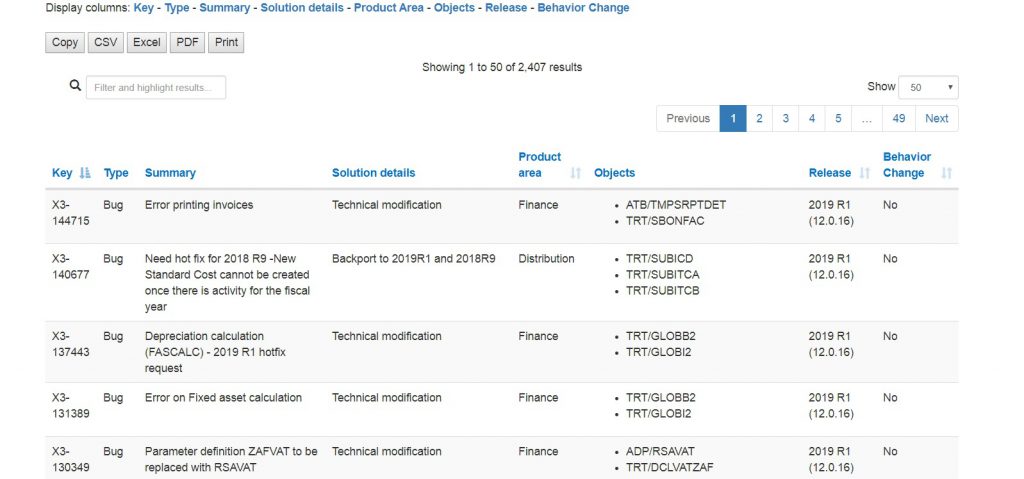Click the PDF export button
The width and height of the screenshot is (1024, 479).
(186, 42)
